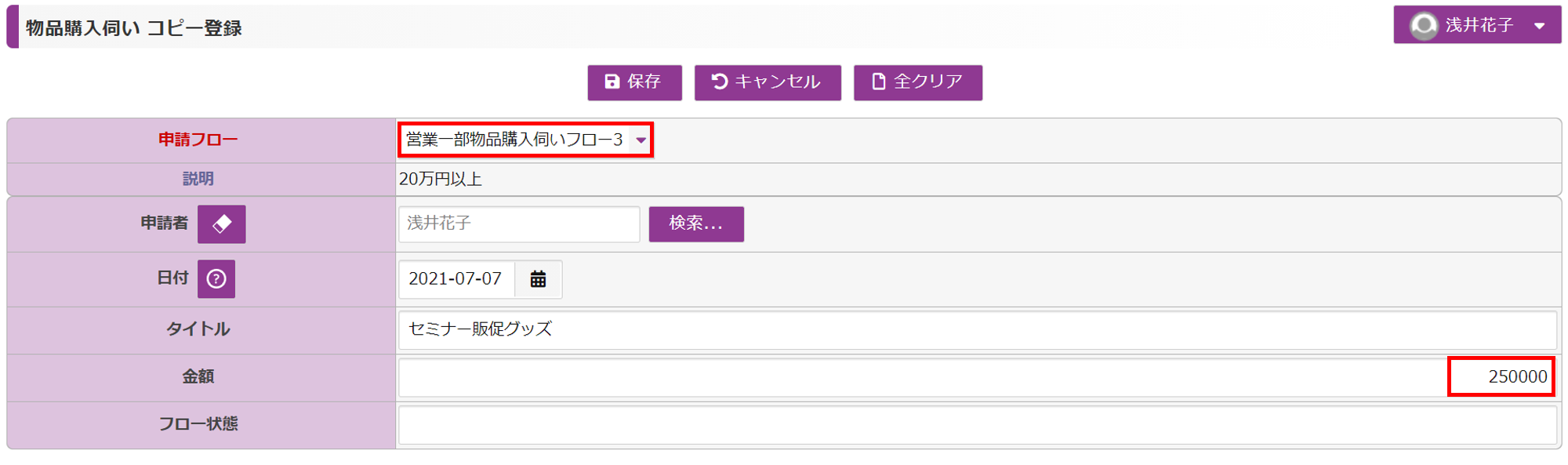Image resolution: width=1568 pixels, height=465 pixels.
Task: Click the 20万円以上 description text
Action: 441,180
